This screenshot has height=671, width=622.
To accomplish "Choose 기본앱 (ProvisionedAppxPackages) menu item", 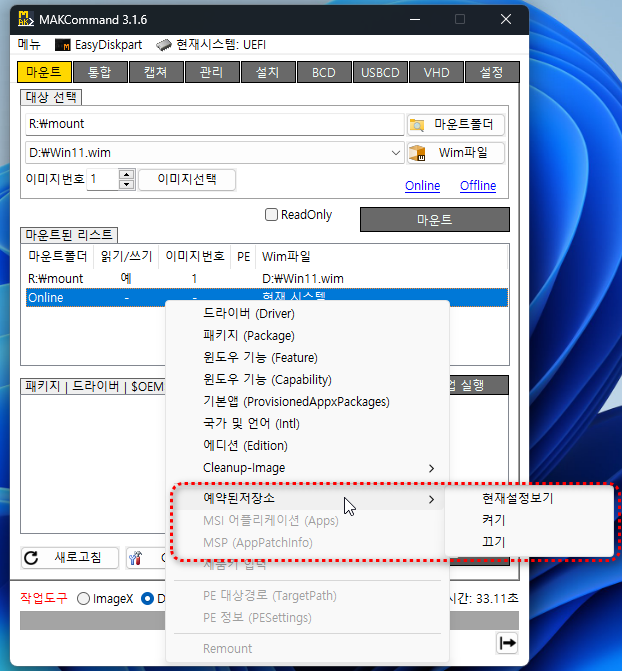I will 307,401.
